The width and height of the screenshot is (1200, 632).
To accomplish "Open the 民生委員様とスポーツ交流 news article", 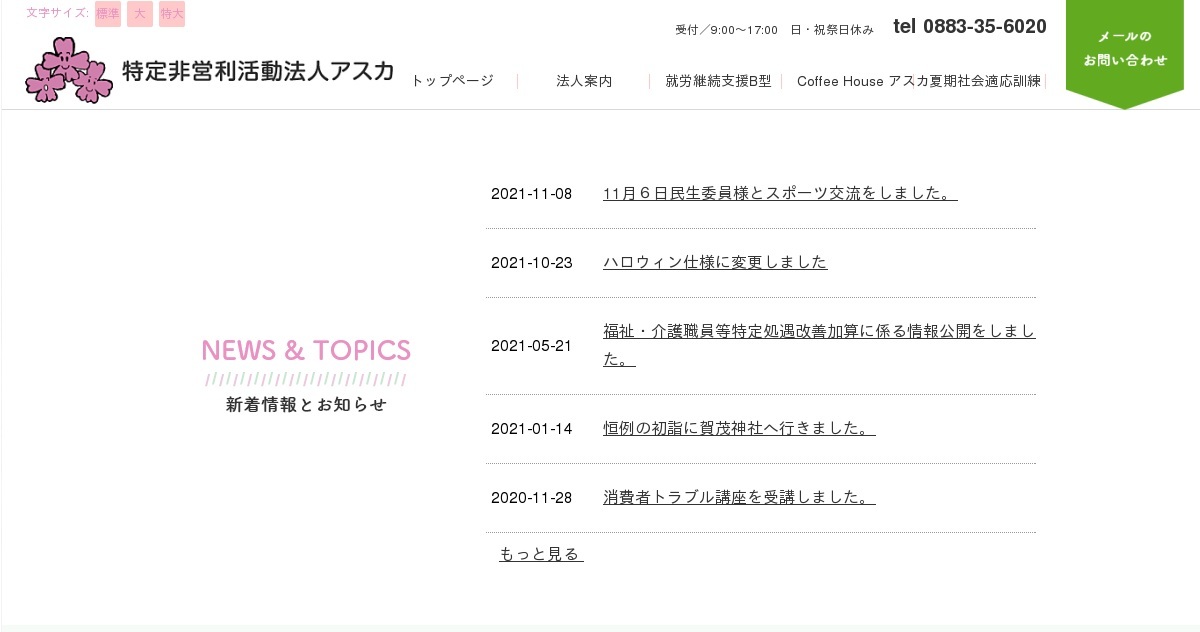I will click(780, 193).
